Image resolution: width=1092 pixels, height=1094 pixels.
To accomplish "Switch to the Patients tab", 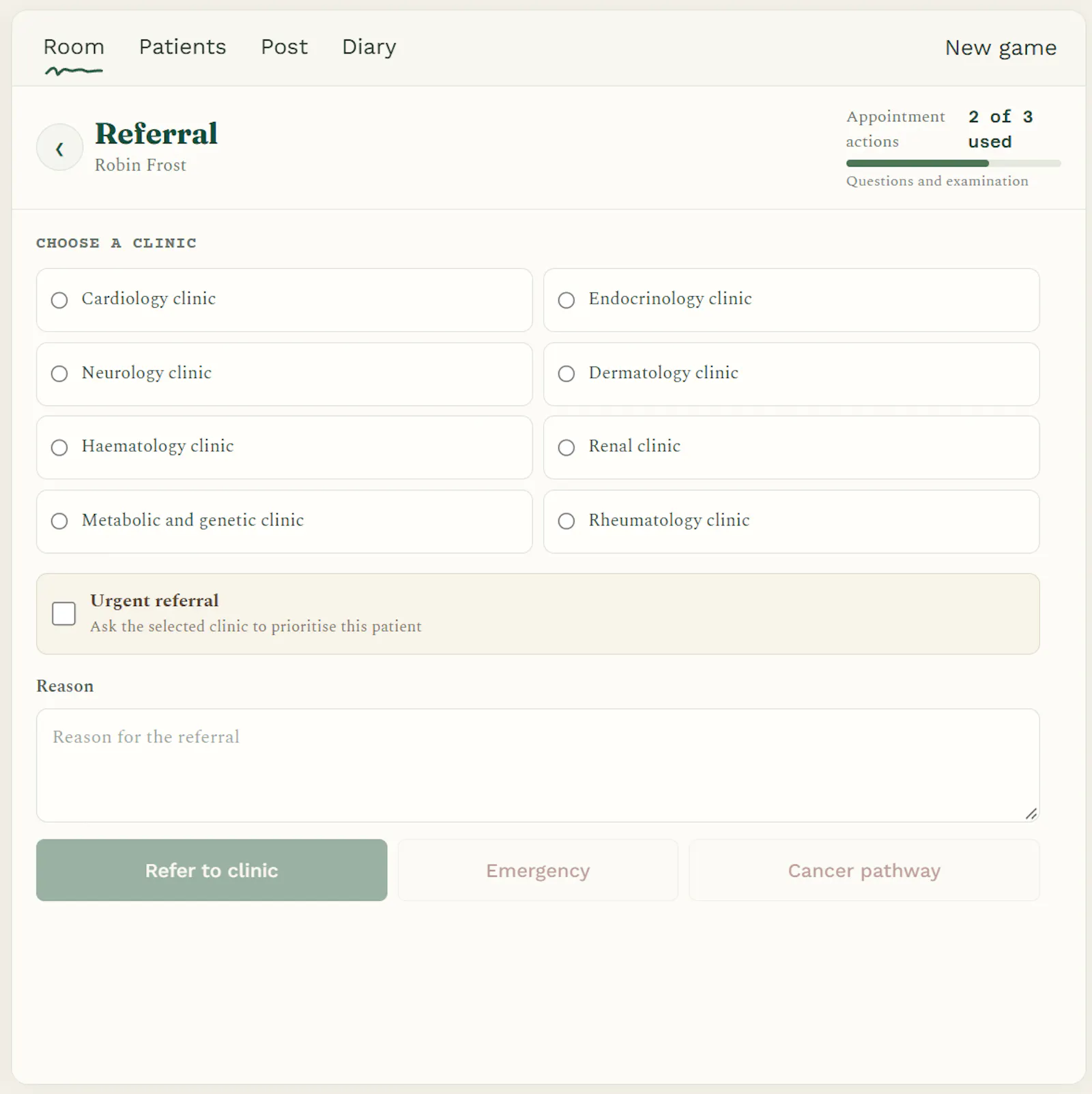I will [182, 47].
